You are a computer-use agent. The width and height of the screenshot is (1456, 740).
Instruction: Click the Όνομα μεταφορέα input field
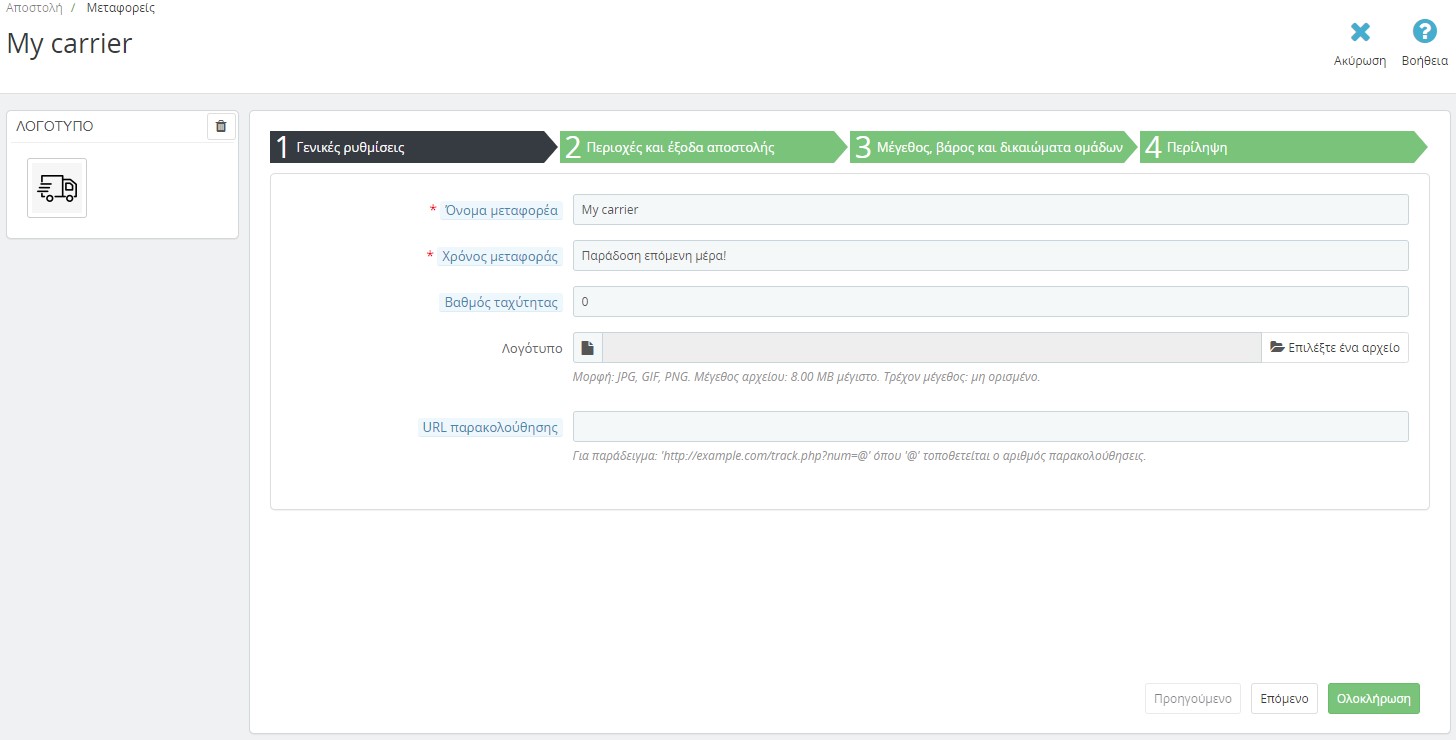click(990, 210)
